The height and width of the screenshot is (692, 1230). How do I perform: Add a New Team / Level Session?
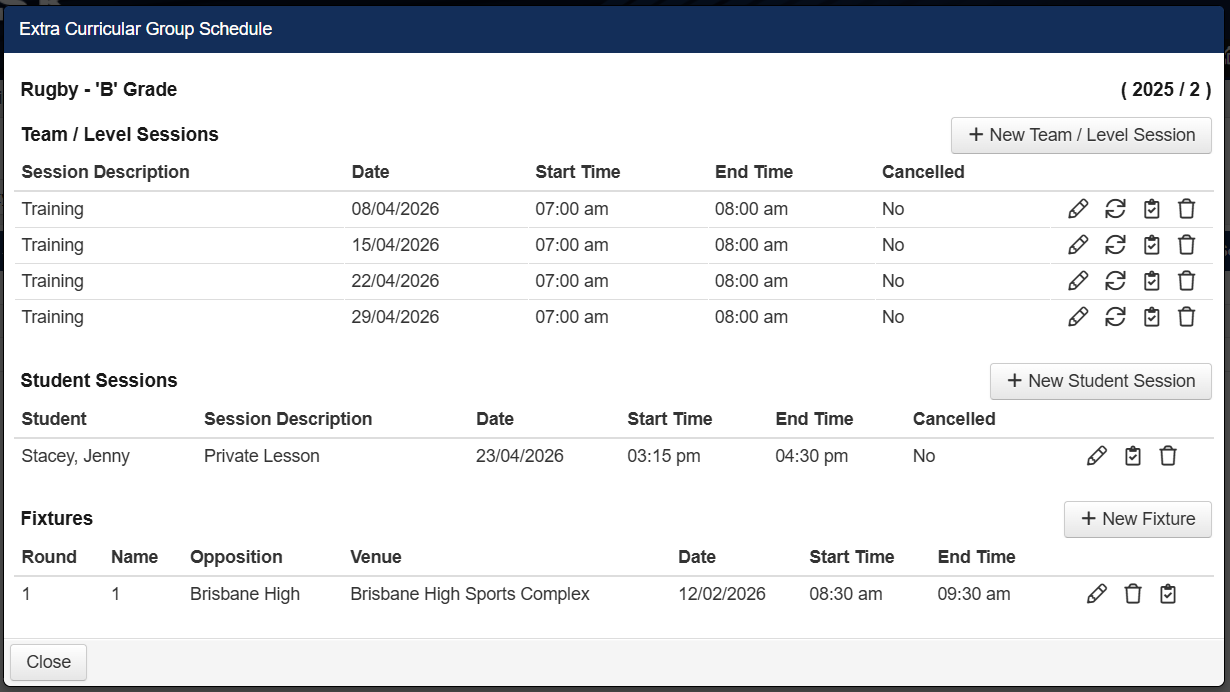[1081, 135]
